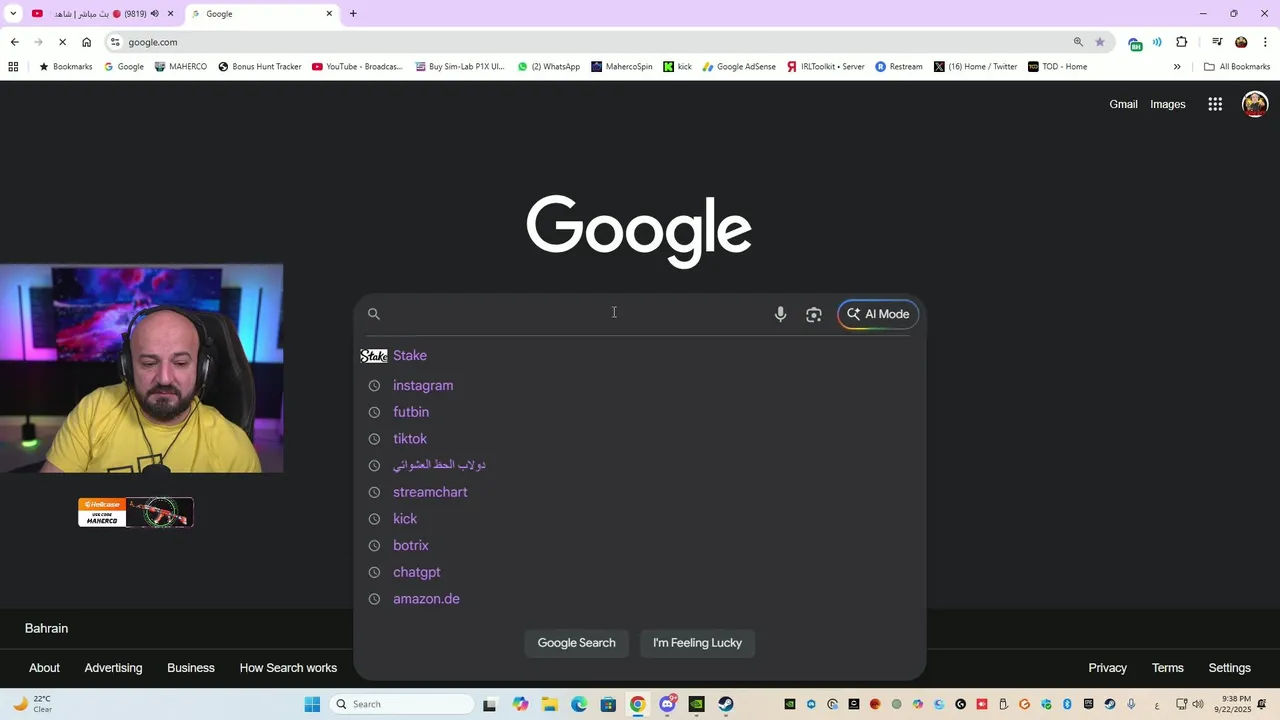The width and height of the screenshot is (1280, 720).
Task: Open the Home / Twitter bookmark
Action: point(976,67)
